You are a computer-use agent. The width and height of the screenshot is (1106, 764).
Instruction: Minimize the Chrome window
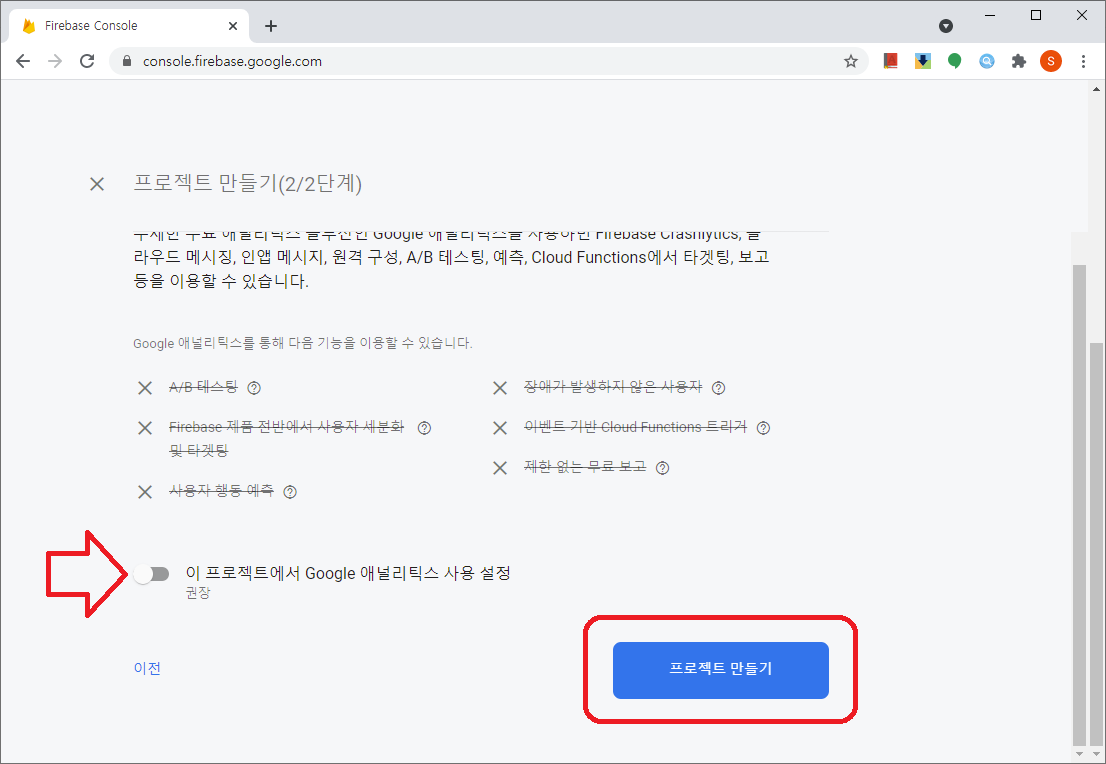[990, 16]
